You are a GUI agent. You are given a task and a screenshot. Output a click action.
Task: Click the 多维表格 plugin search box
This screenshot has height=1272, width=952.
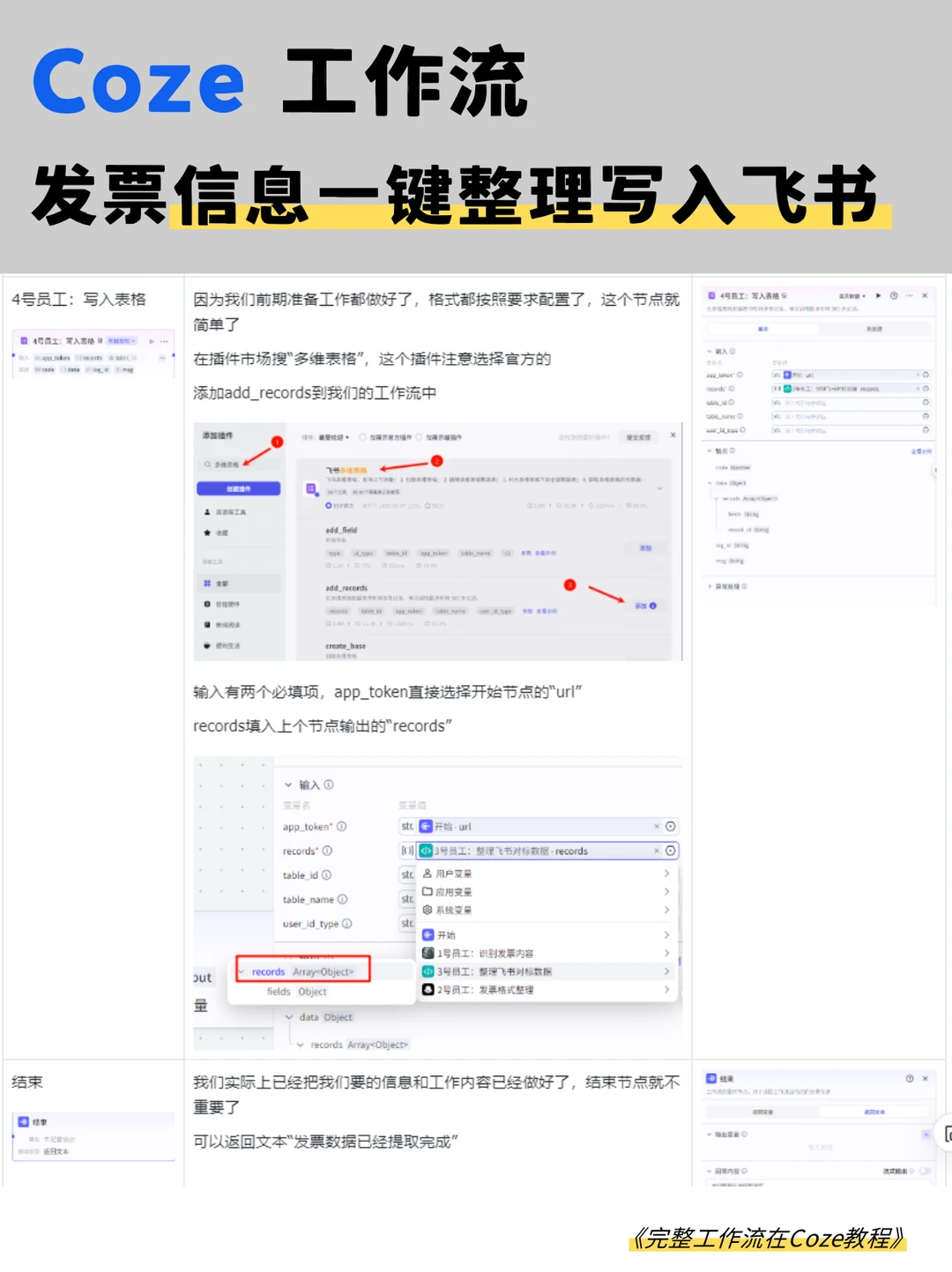238,464
